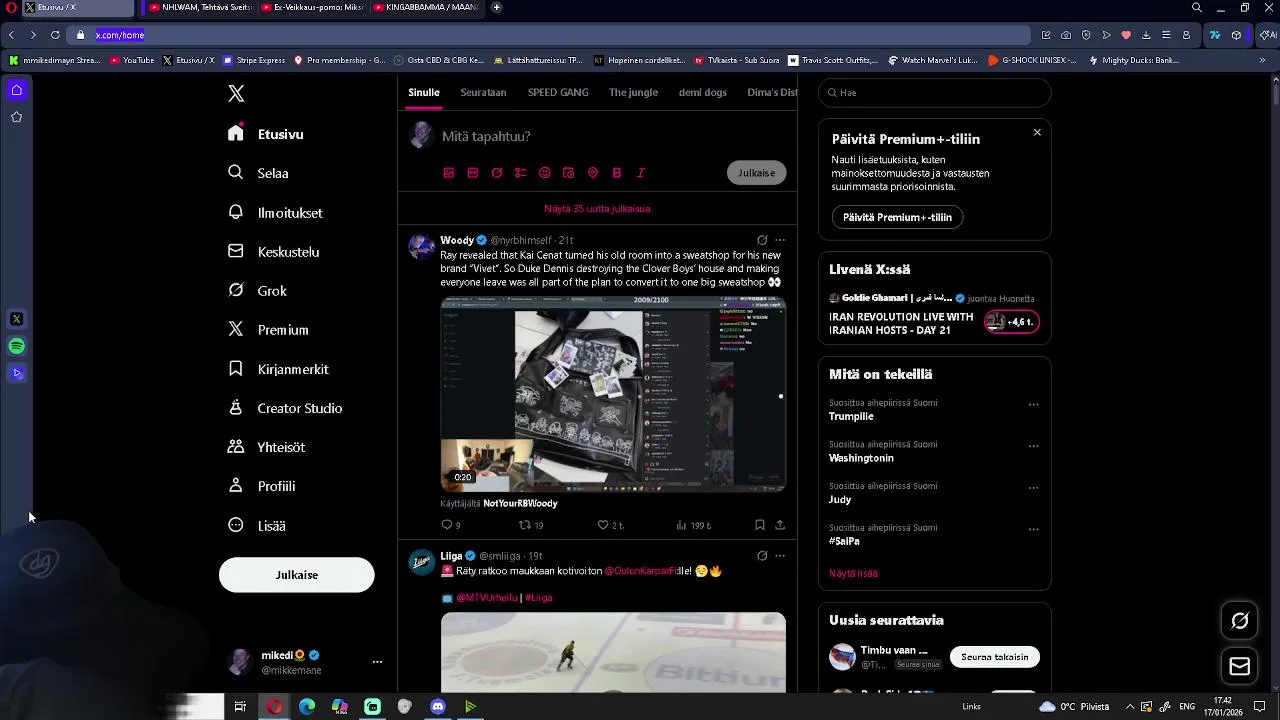Switch to the SPEED GANG tab
Viewport: 1280px width, 720px height.
click(558, 92)
